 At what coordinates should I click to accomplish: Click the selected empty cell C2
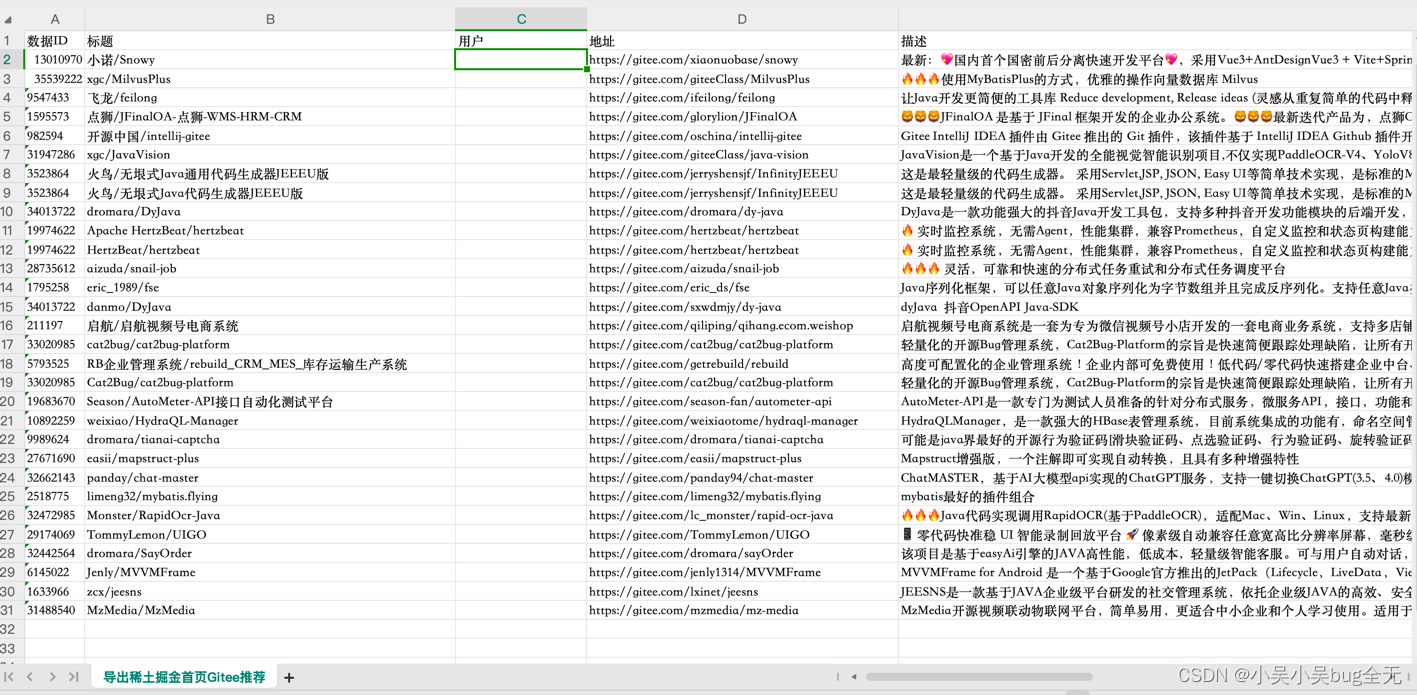(521, 60)
